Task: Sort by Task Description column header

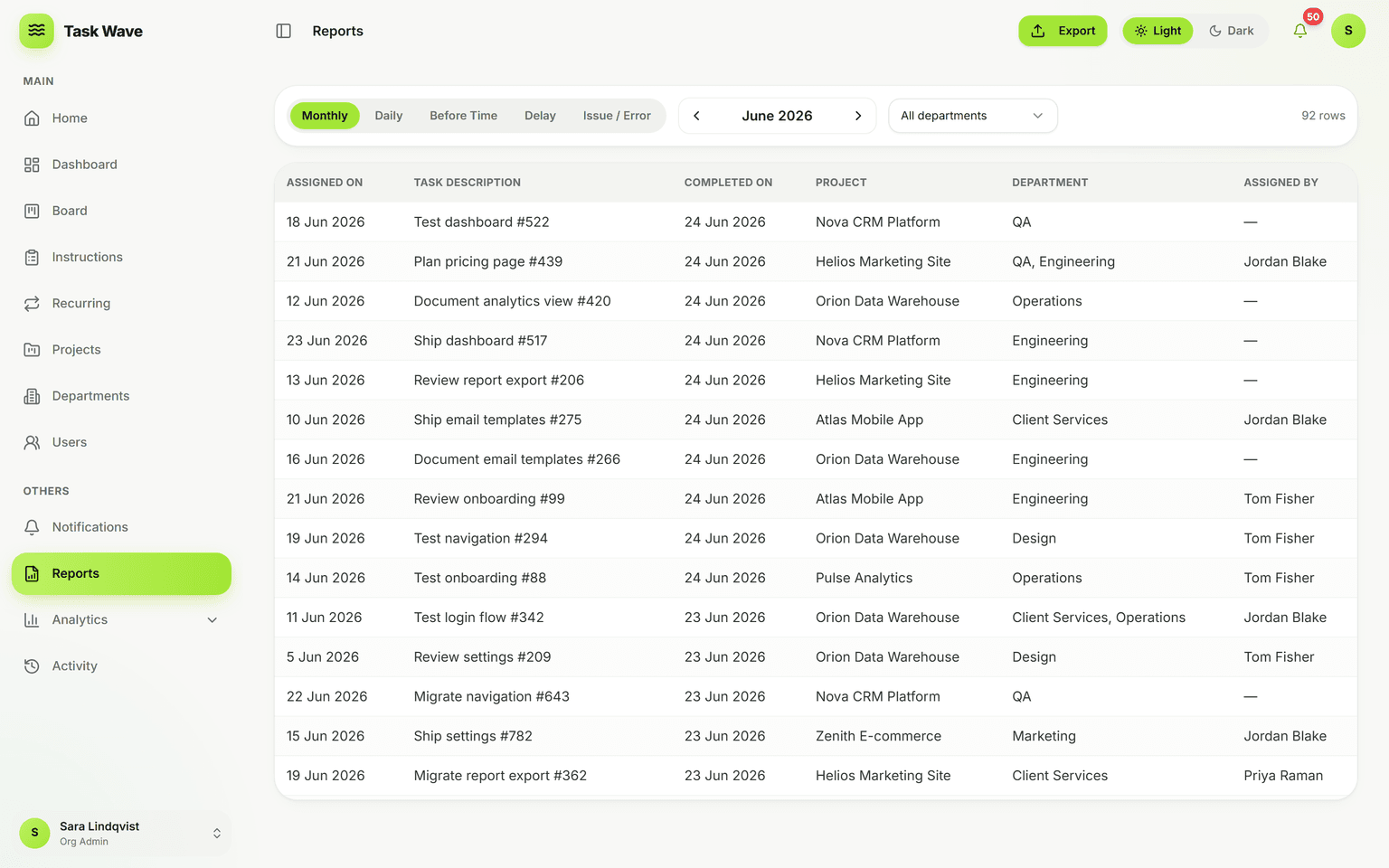Action: pyautogui.click(x=468, y=183)
